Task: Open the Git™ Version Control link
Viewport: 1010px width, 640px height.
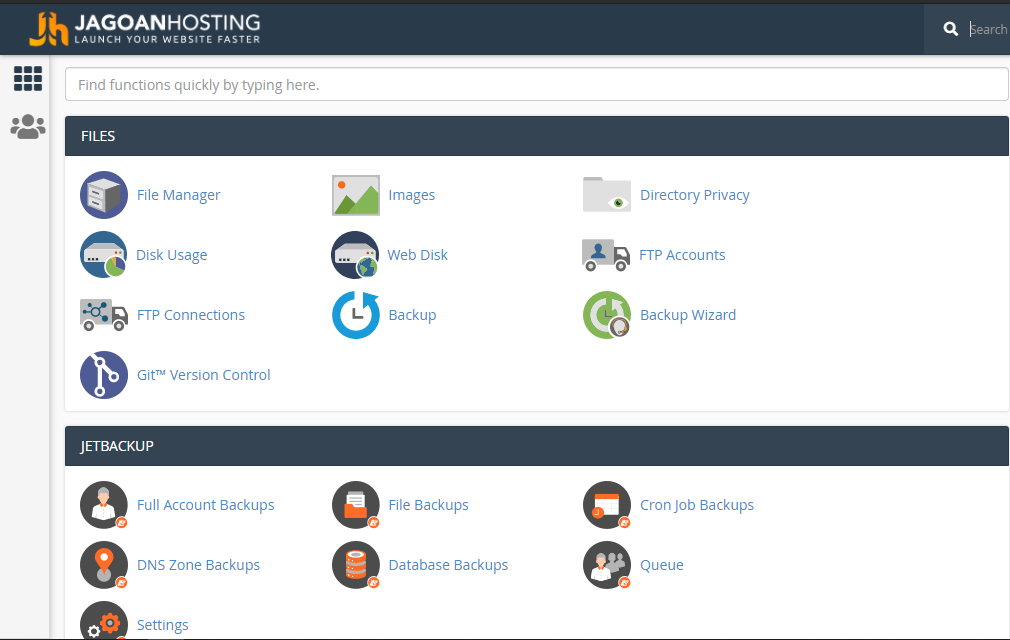Action: (x=204, y=375)
